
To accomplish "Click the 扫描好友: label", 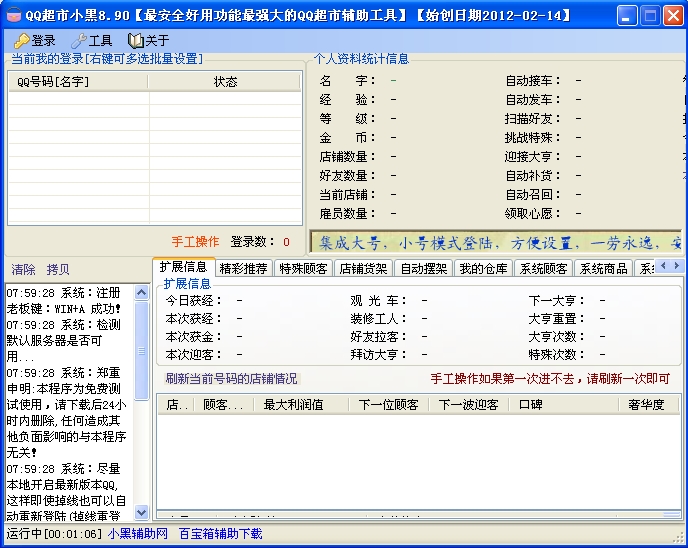I will [x=533, y=118].
